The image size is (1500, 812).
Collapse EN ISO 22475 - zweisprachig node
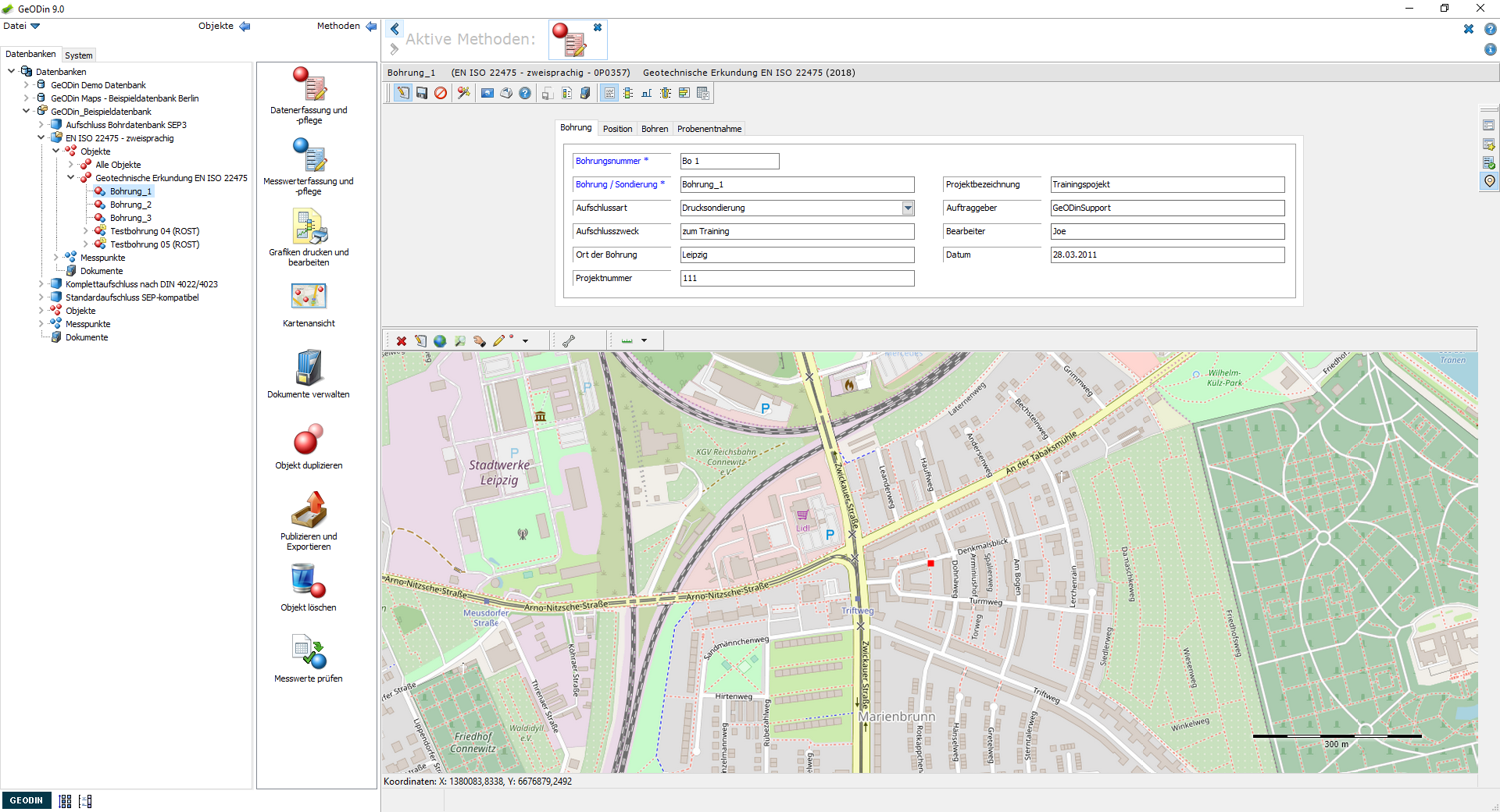[41, 138]
